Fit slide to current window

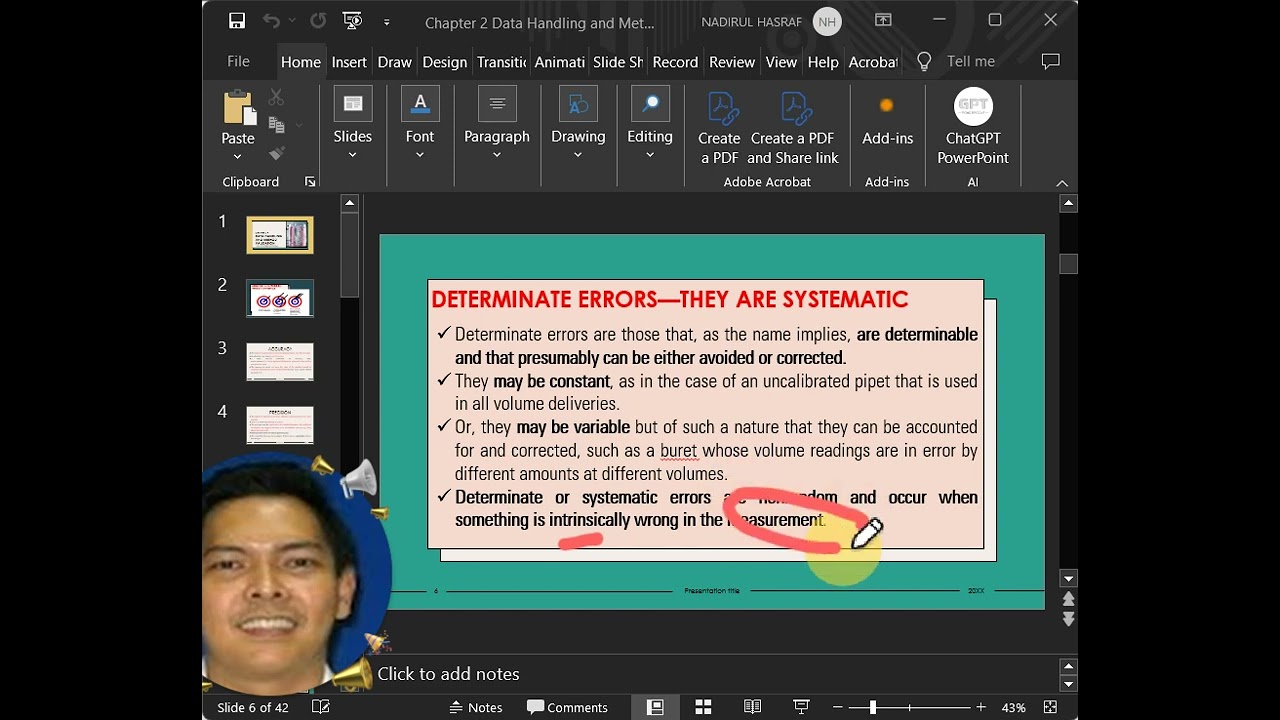pyautogui.click(x=1050, y=707)
